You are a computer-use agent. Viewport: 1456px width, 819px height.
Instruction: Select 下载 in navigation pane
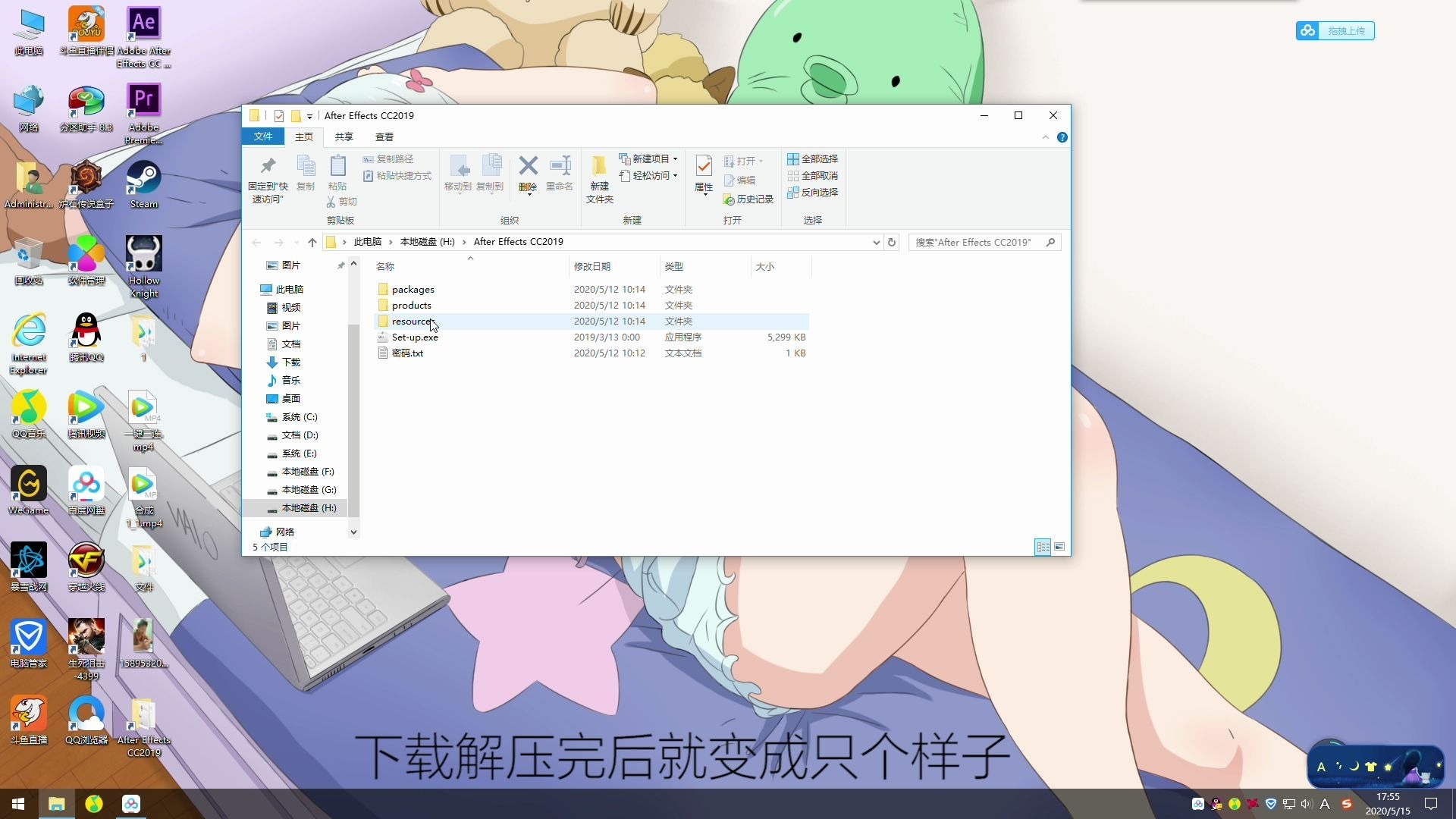pyautogui.click(x=290, y=362)
